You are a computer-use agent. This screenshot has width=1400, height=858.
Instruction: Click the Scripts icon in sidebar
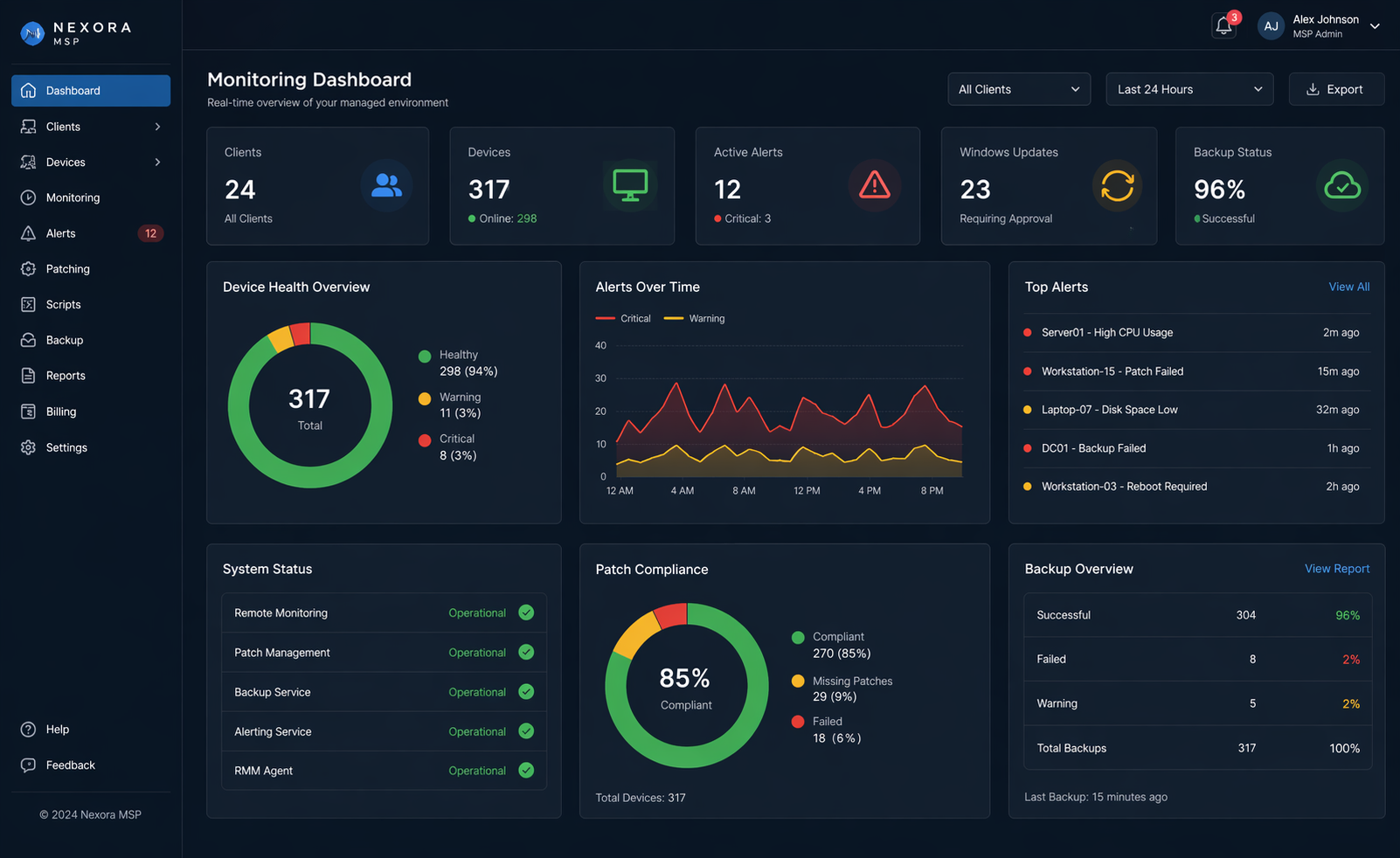click(x=29, y=305)
